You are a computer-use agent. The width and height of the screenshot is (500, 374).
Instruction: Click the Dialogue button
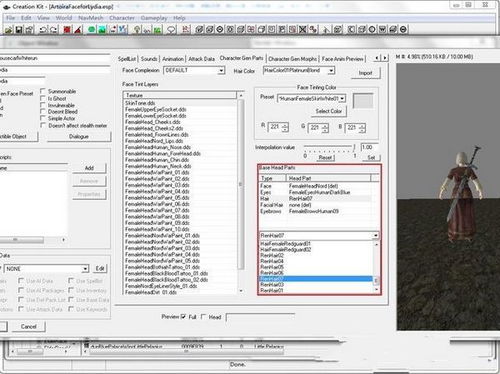(x=79, y=137)
